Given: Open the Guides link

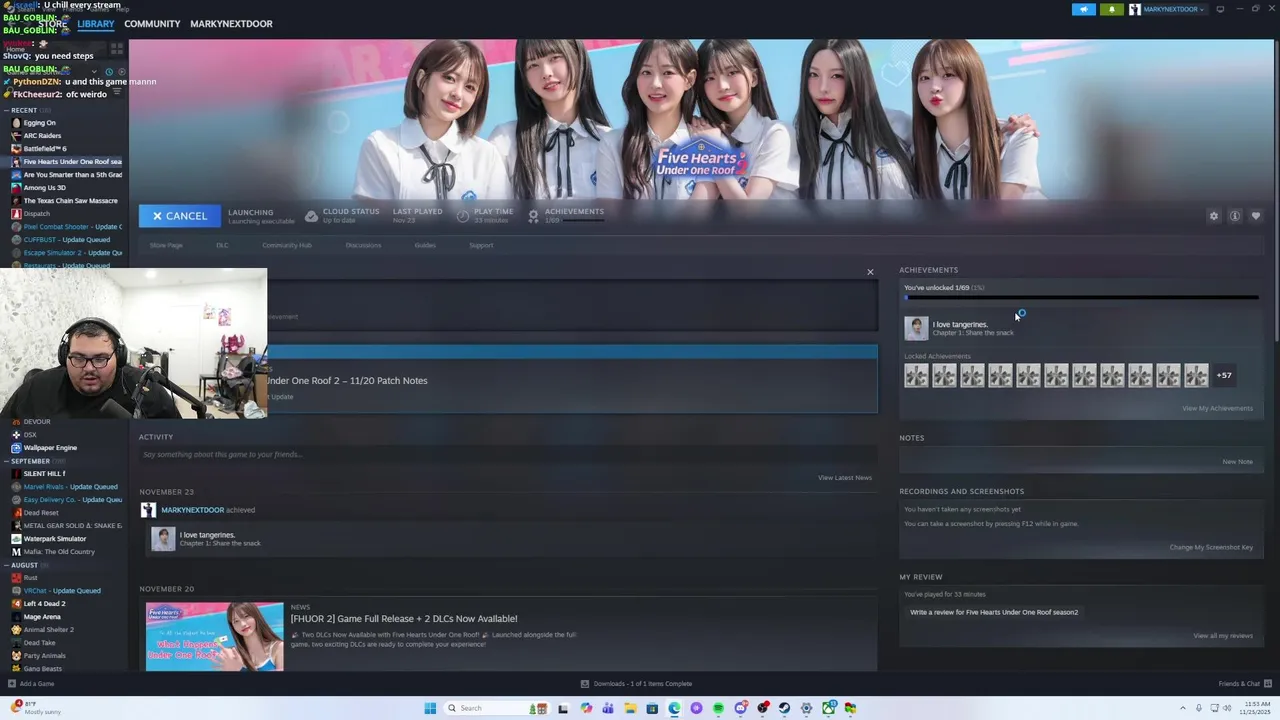Looking at the screenshot, I should pos(425,245).
